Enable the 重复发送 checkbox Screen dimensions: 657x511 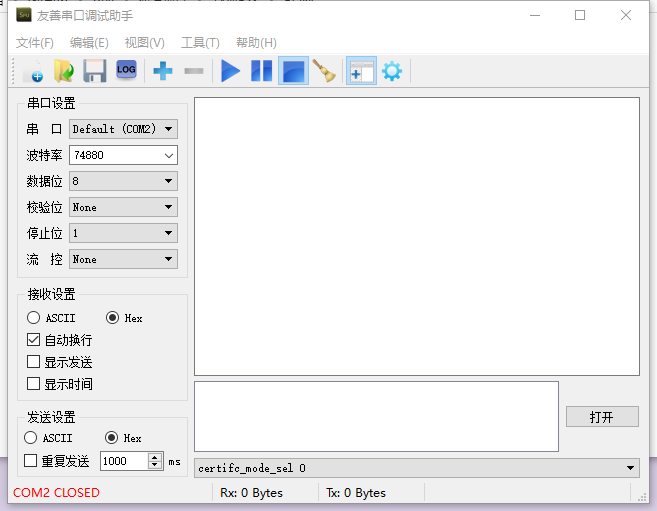pos(31,461)
